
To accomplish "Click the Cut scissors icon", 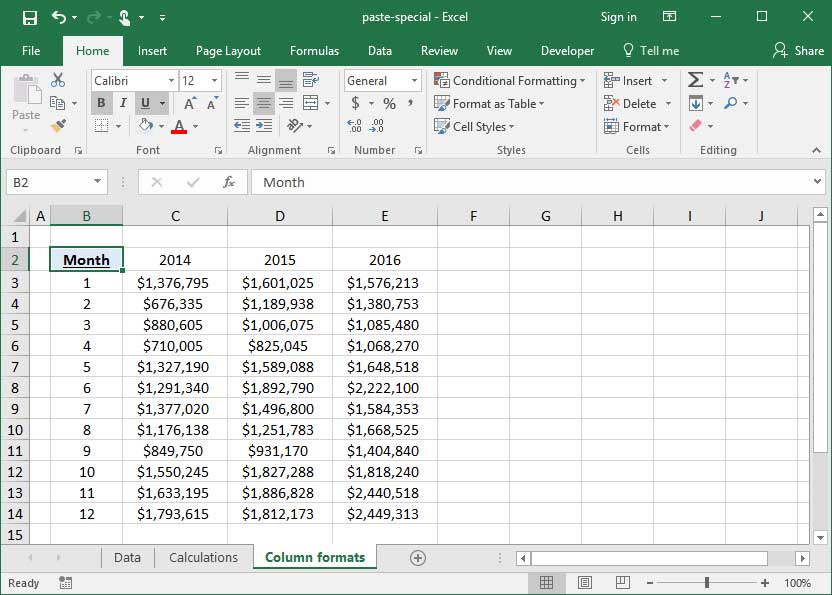I will click(x=58, y=81).
